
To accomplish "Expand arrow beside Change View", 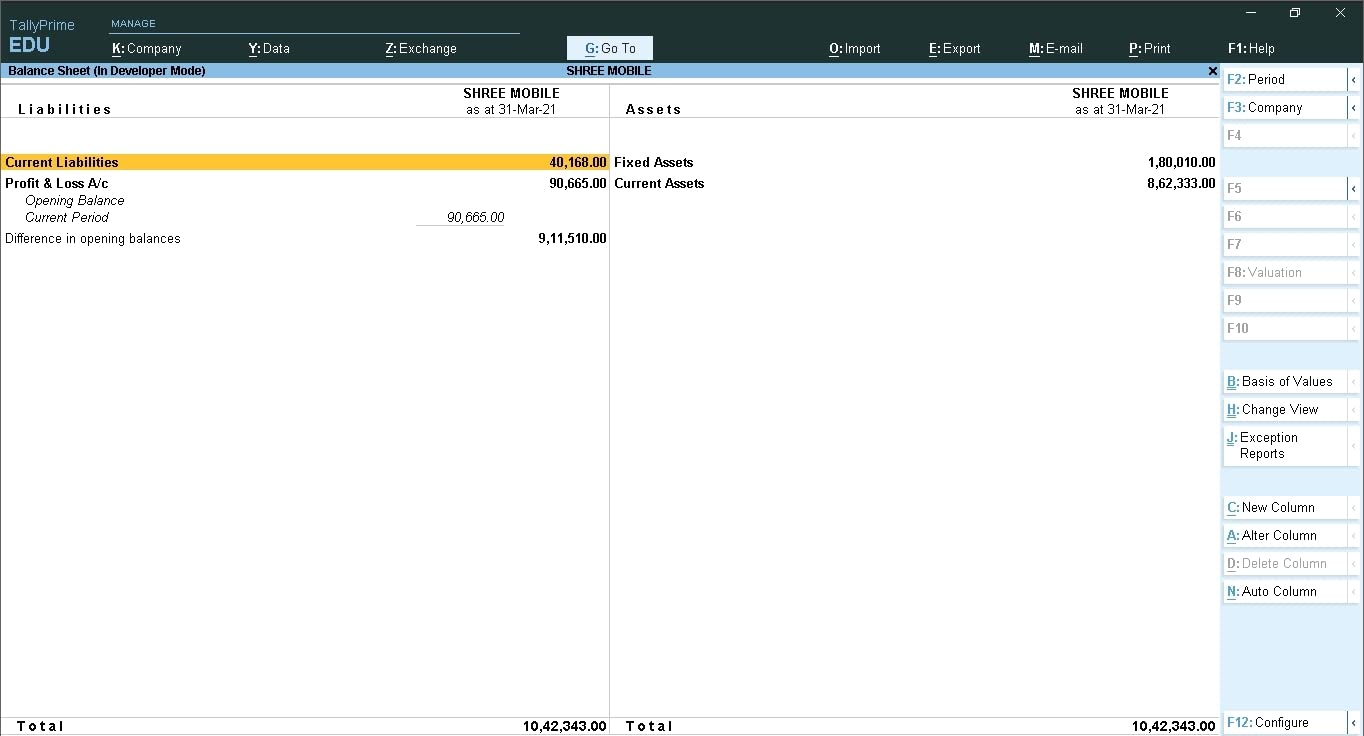I will point(1353,409).
